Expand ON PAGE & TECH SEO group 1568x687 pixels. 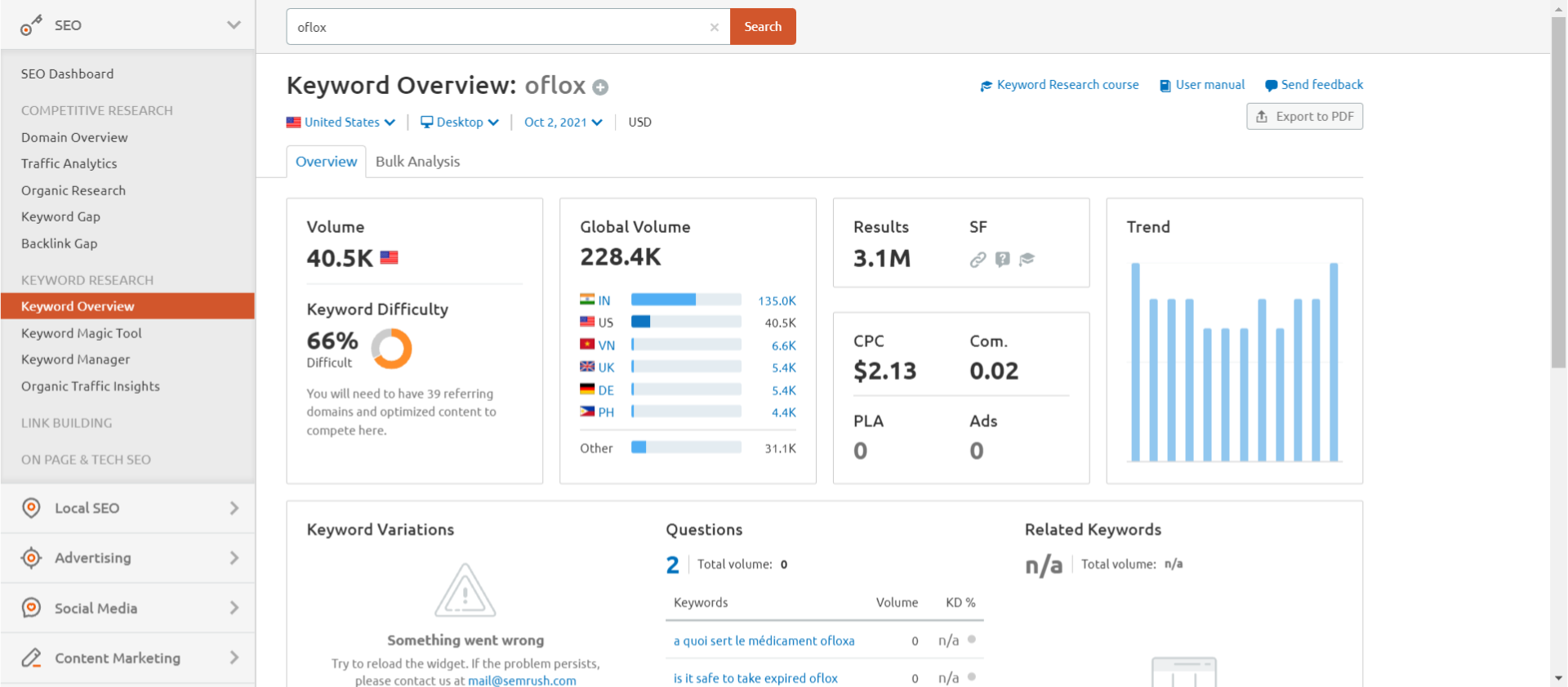86,460
